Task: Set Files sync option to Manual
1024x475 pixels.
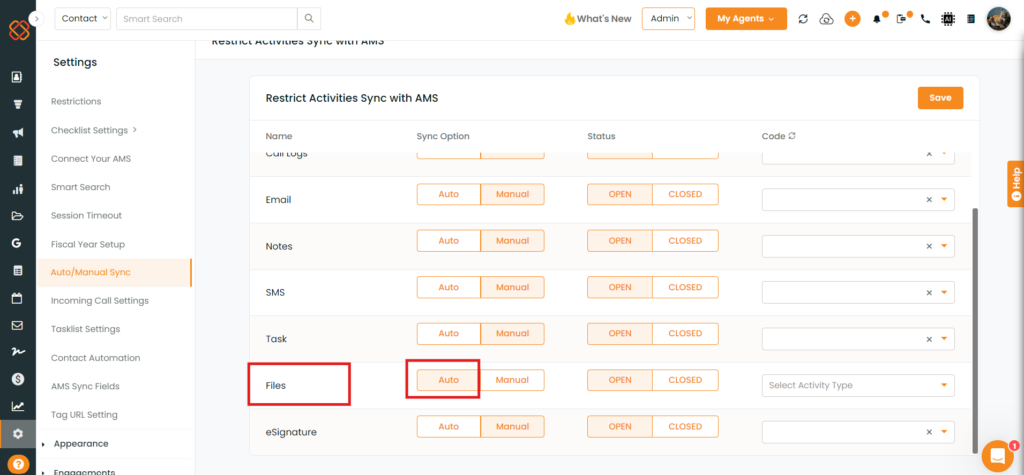Action: point(513,380)
